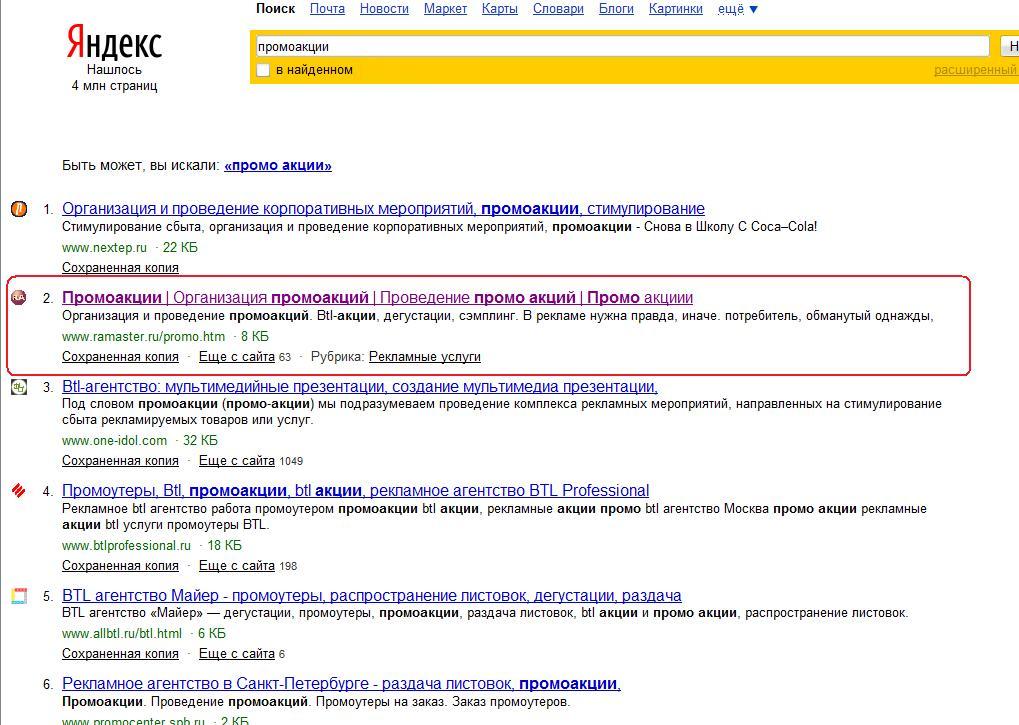Open "Сохраненная копия" for btlprofessional.ru result
Screen dimensions: 1019x725
coord(120,566)
